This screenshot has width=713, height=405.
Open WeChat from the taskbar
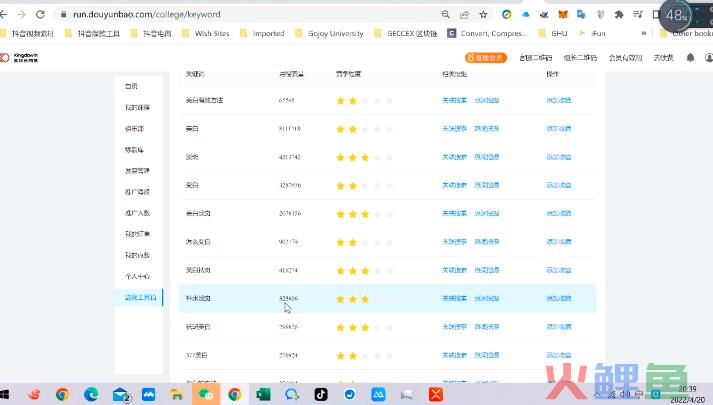pos(206,394)
